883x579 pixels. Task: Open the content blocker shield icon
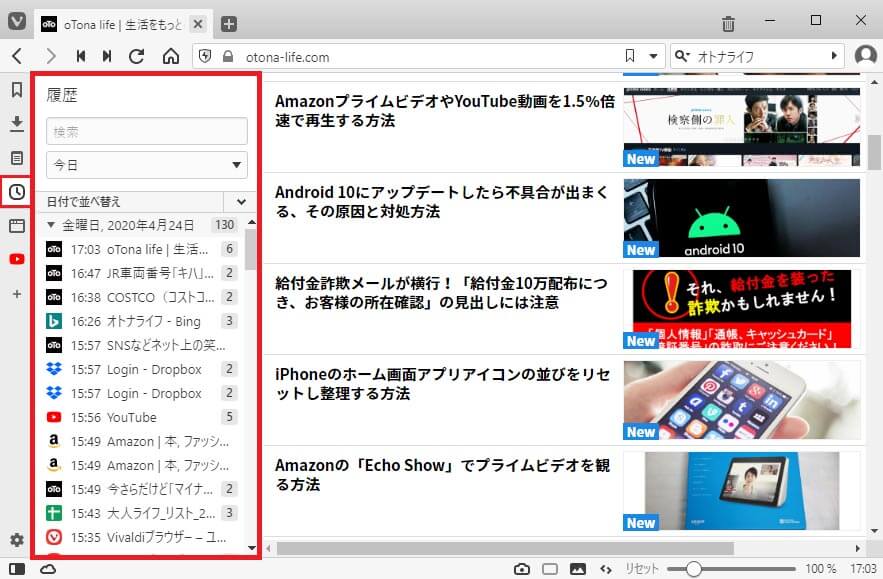click(205, 56)
